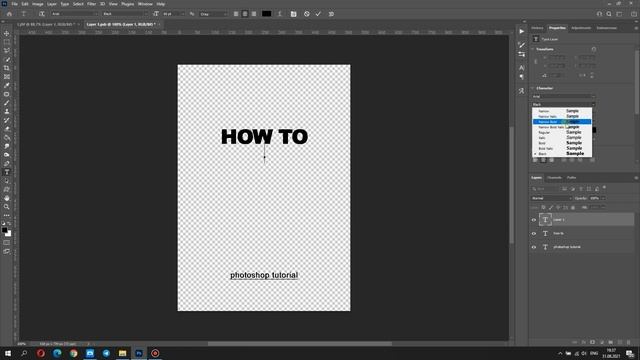Toggle lock all in Layers panel

[573, 208]
